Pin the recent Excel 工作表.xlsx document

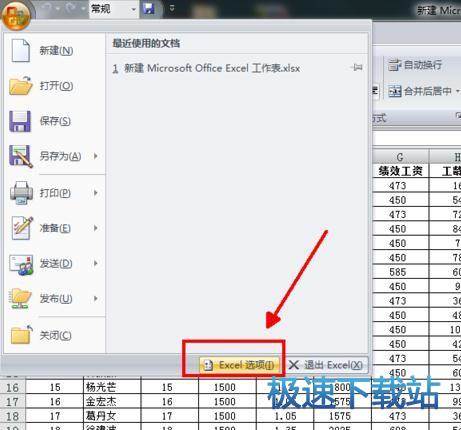(x=357, y=68)
